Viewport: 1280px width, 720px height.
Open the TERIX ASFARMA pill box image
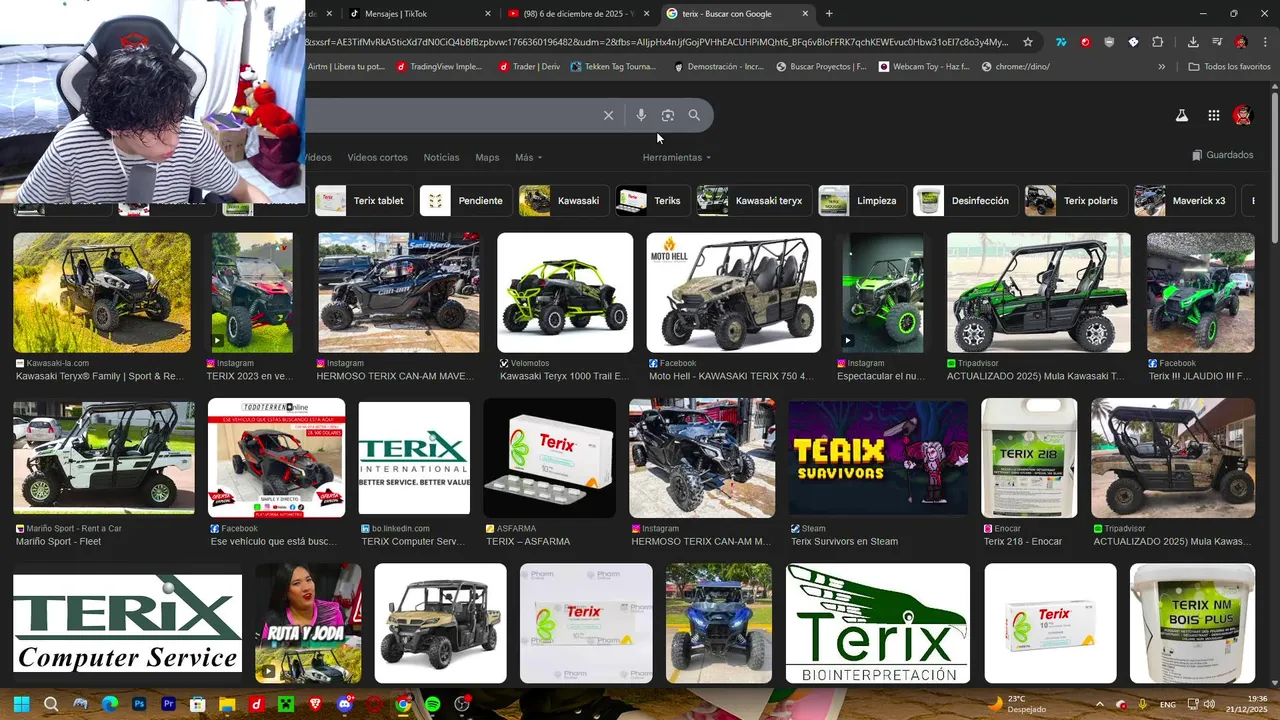(x=550, y=458)
